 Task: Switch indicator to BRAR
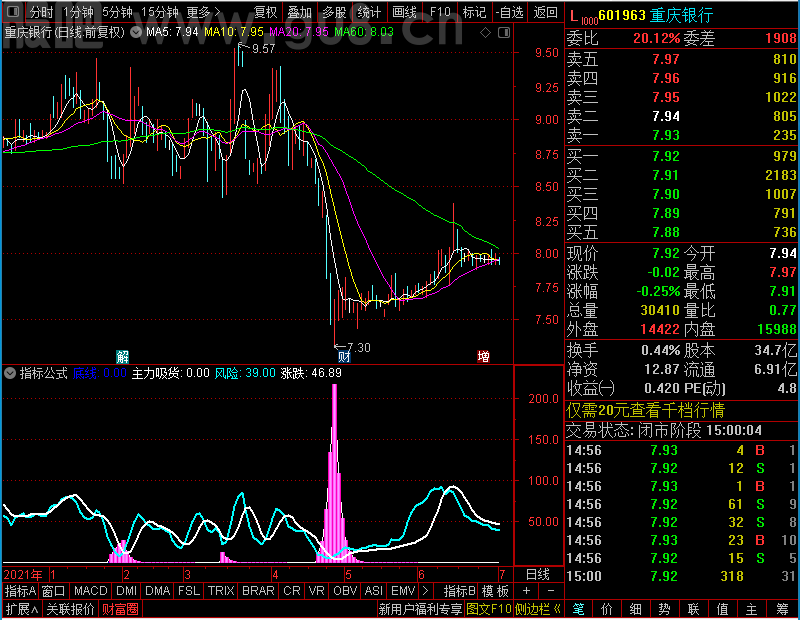pos(258,591)
